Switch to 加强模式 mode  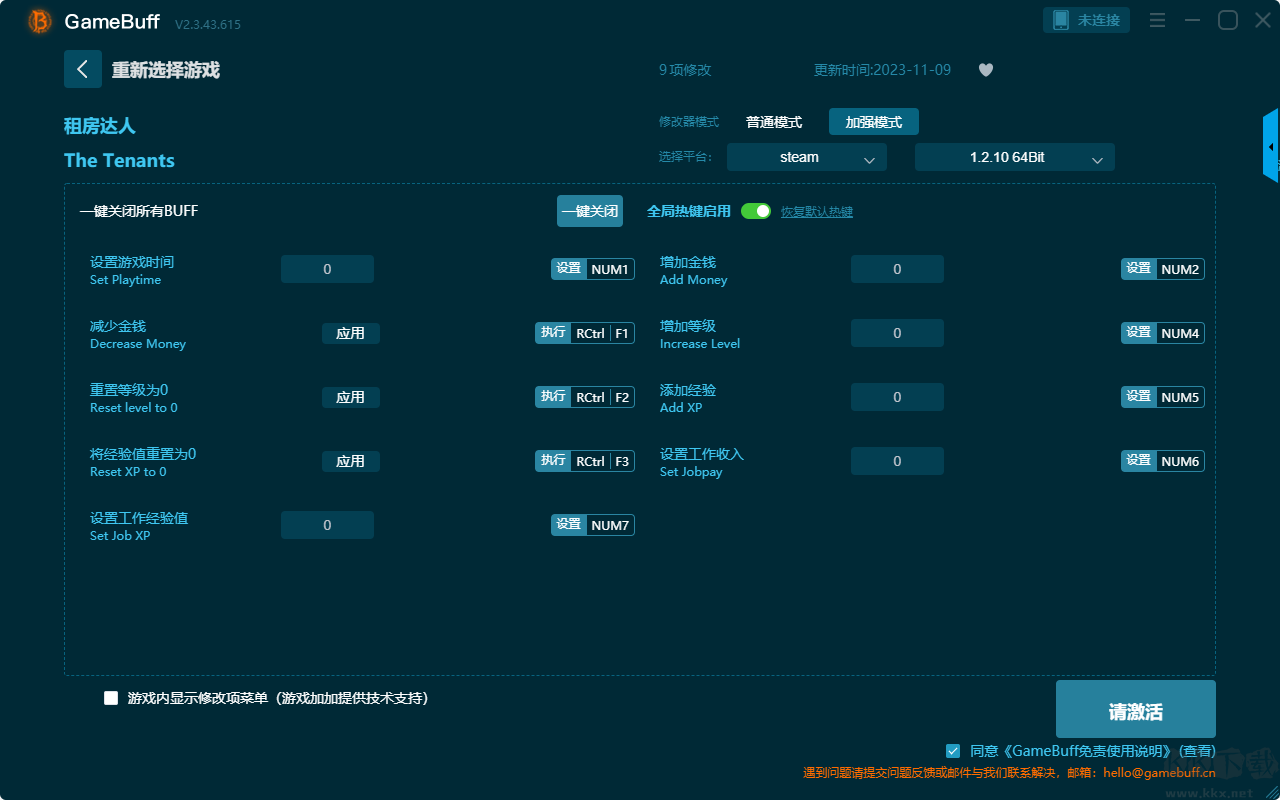coord(874,122)
